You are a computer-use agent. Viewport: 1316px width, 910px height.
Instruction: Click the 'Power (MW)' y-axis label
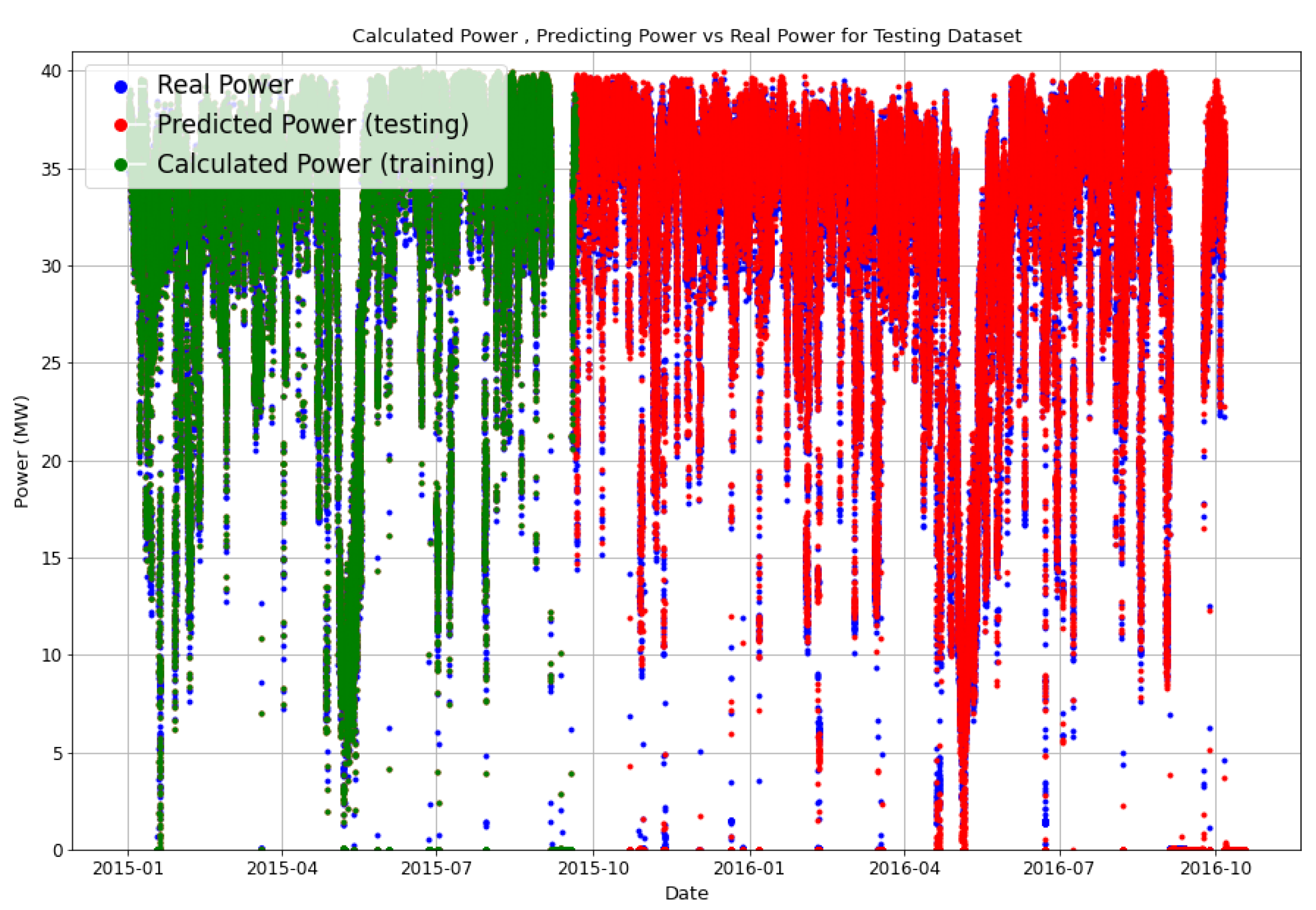21,451
